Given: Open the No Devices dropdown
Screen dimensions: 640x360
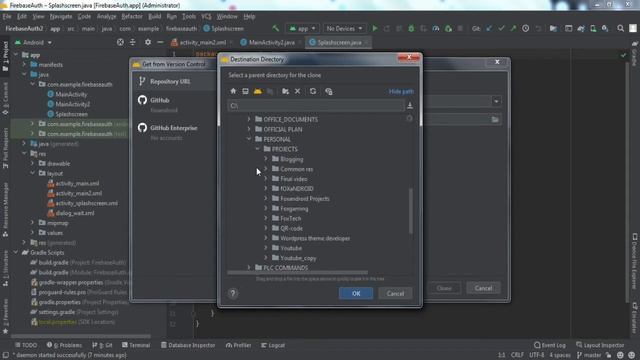Looking at the screenshot, I should [344, 29].
